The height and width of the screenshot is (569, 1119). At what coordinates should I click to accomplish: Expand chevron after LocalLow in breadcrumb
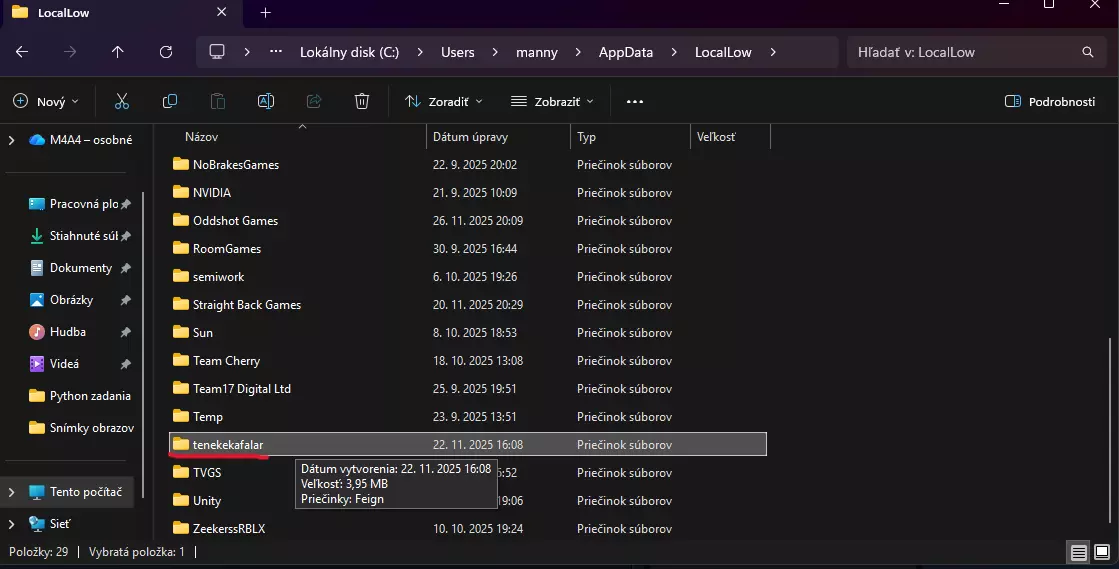coord(773,52)
